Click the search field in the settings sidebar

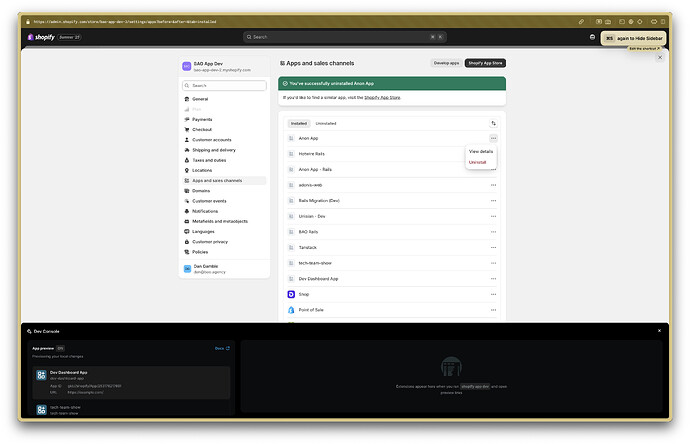point(224,85)
